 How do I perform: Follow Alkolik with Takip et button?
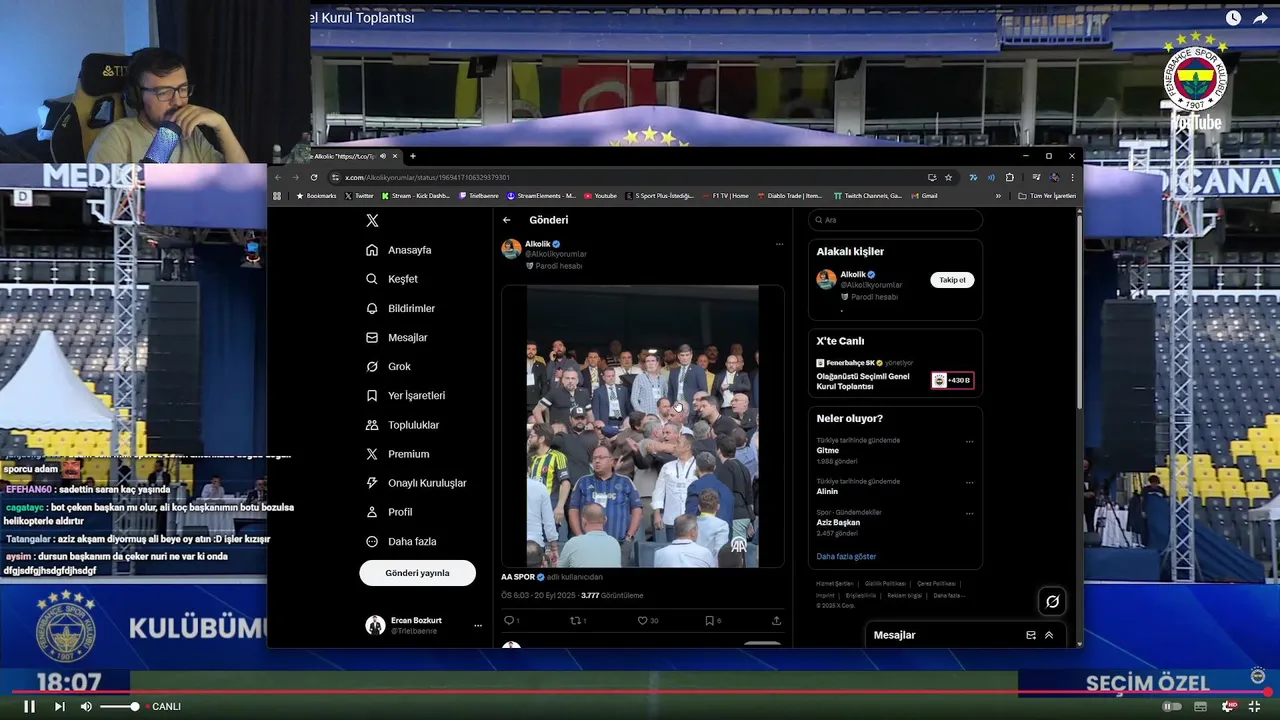tap(952, 280)
